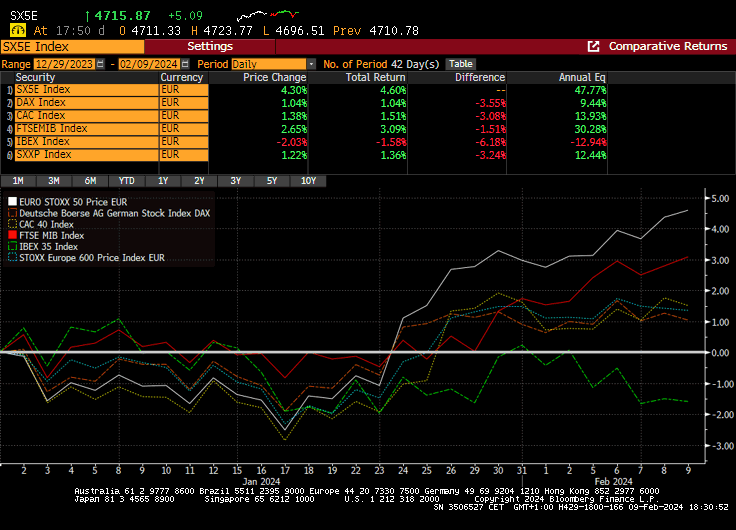Select the YTD range button
736x530 pixels.
tap(126, 181)
